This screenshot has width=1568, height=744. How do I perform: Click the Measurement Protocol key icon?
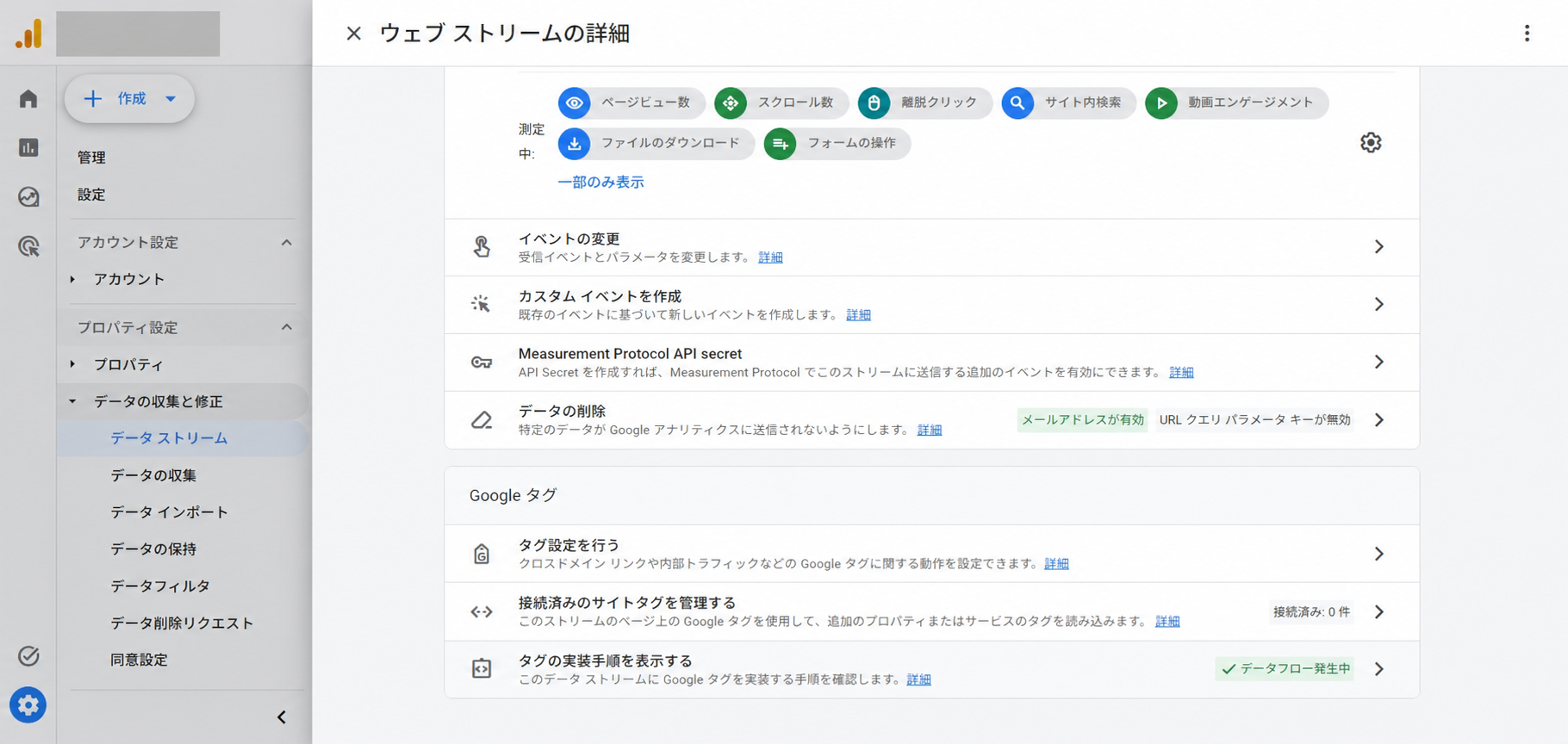point(482,363)
